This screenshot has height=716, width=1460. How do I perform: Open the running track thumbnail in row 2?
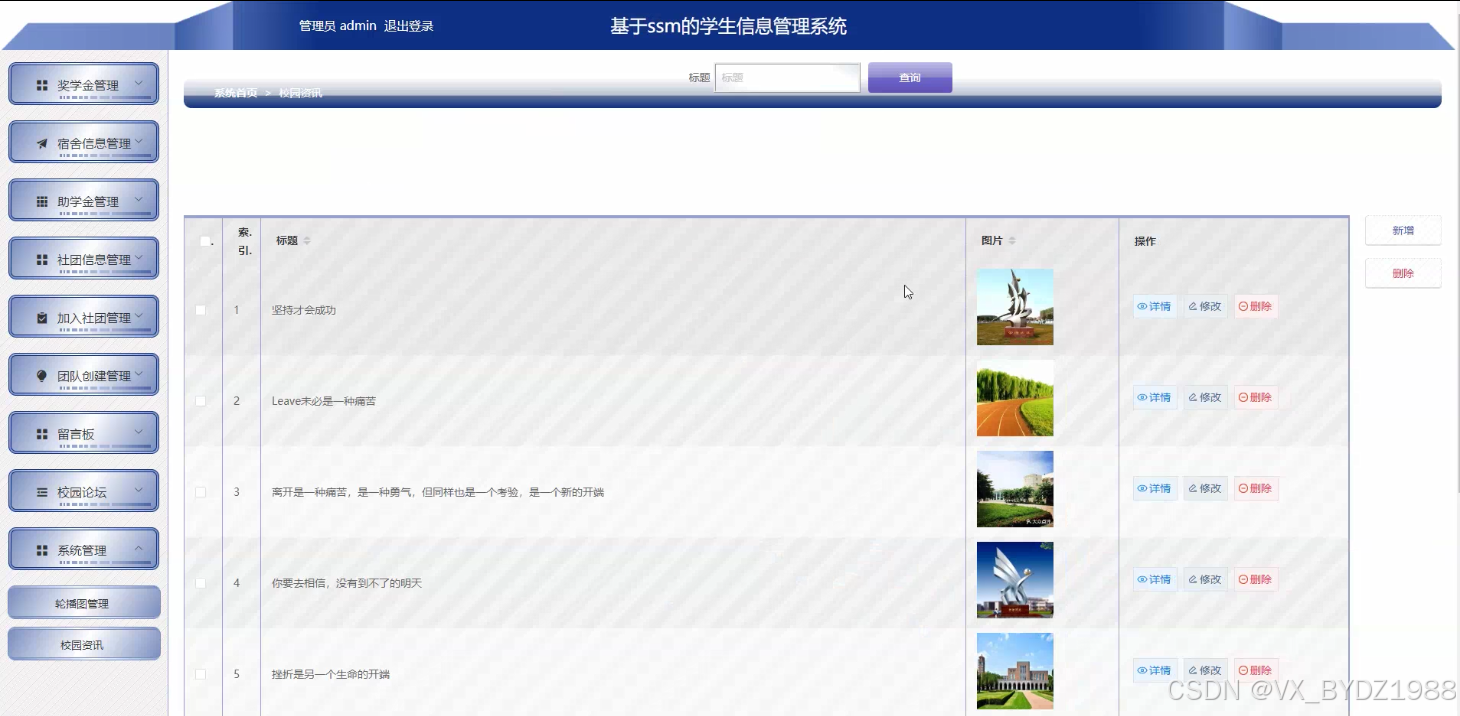tap(1015, 398)
